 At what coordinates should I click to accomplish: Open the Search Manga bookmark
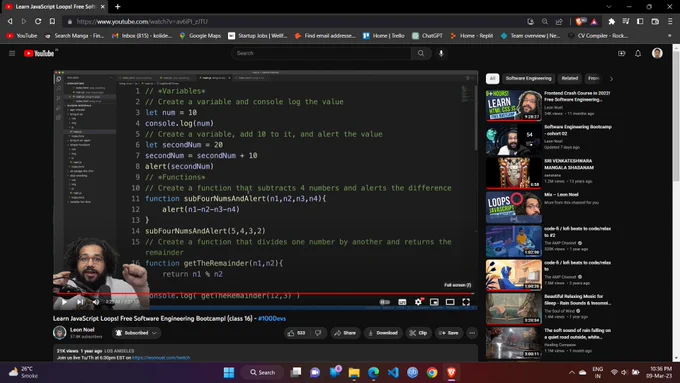click(75, 36)
